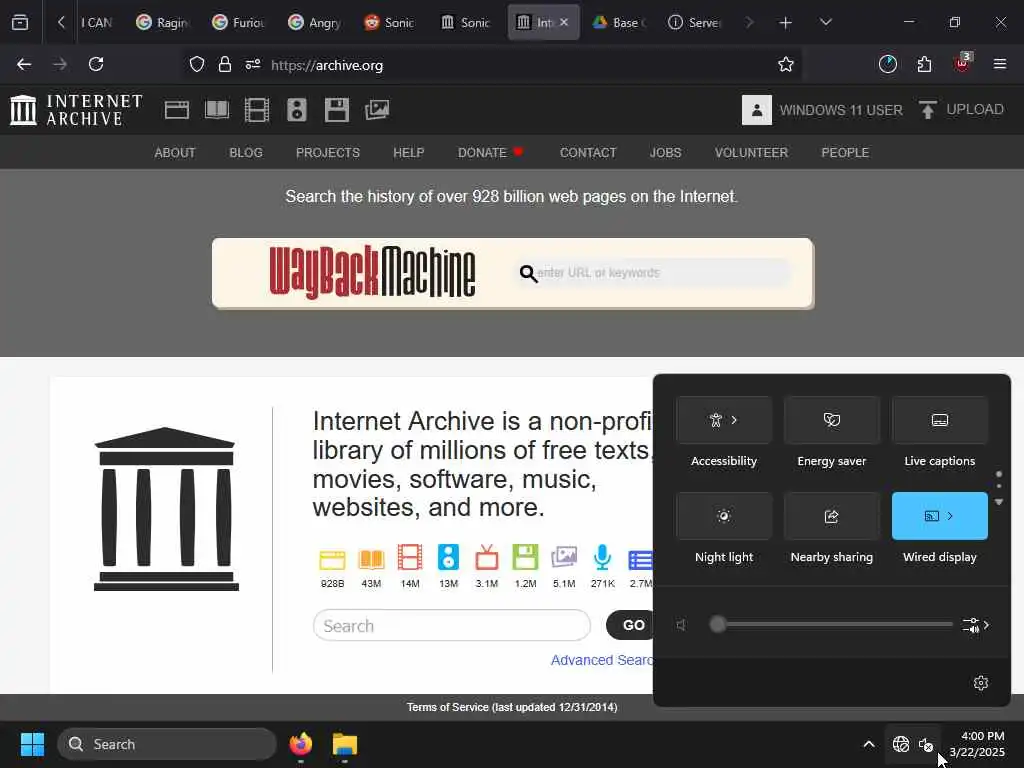List all tabs dropdown arrow
The width and height of the screenshot is (1024, 768).
pos(826,22)
